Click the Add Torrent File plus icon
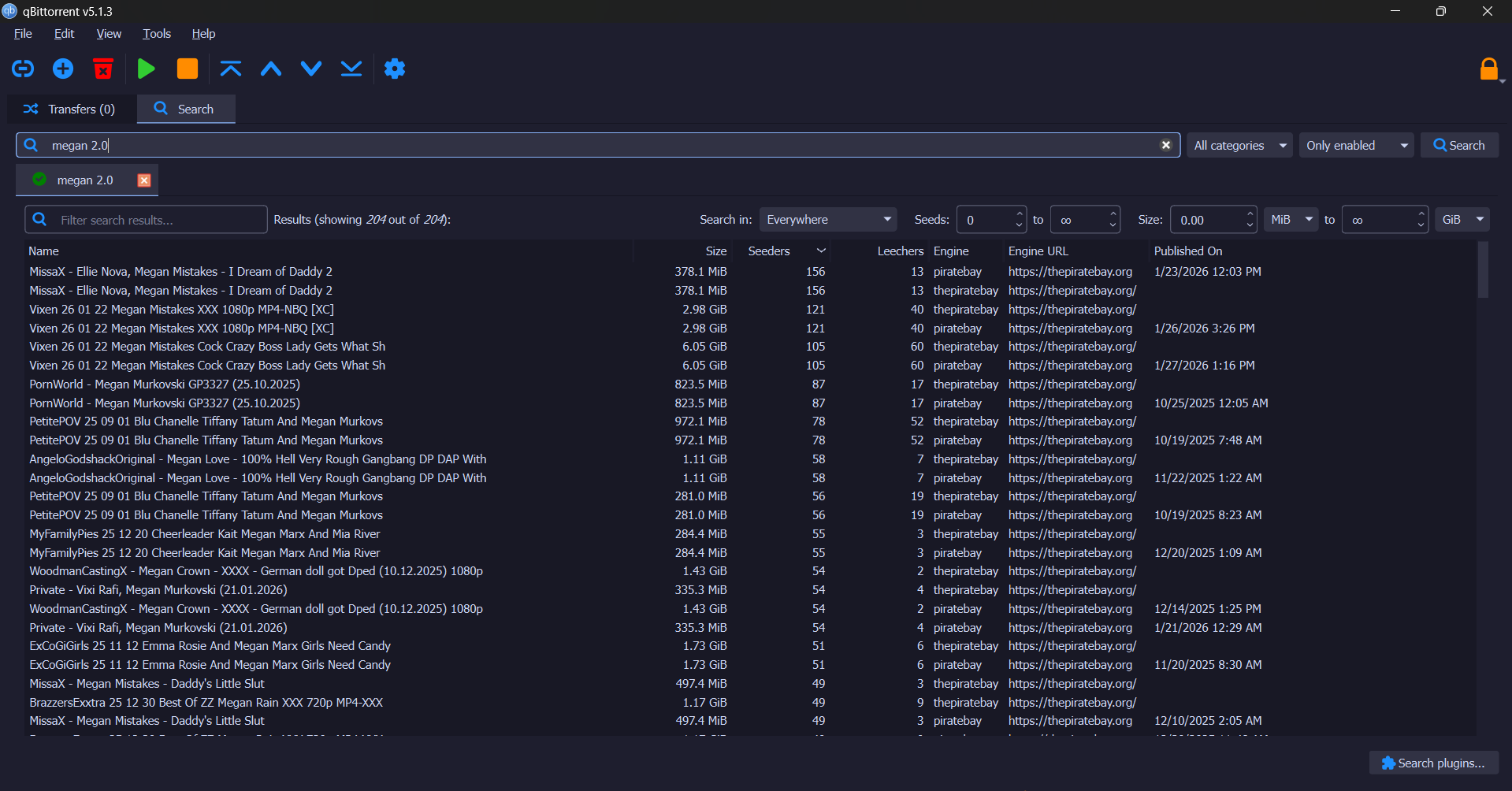1512x791 pixels. 63,69
